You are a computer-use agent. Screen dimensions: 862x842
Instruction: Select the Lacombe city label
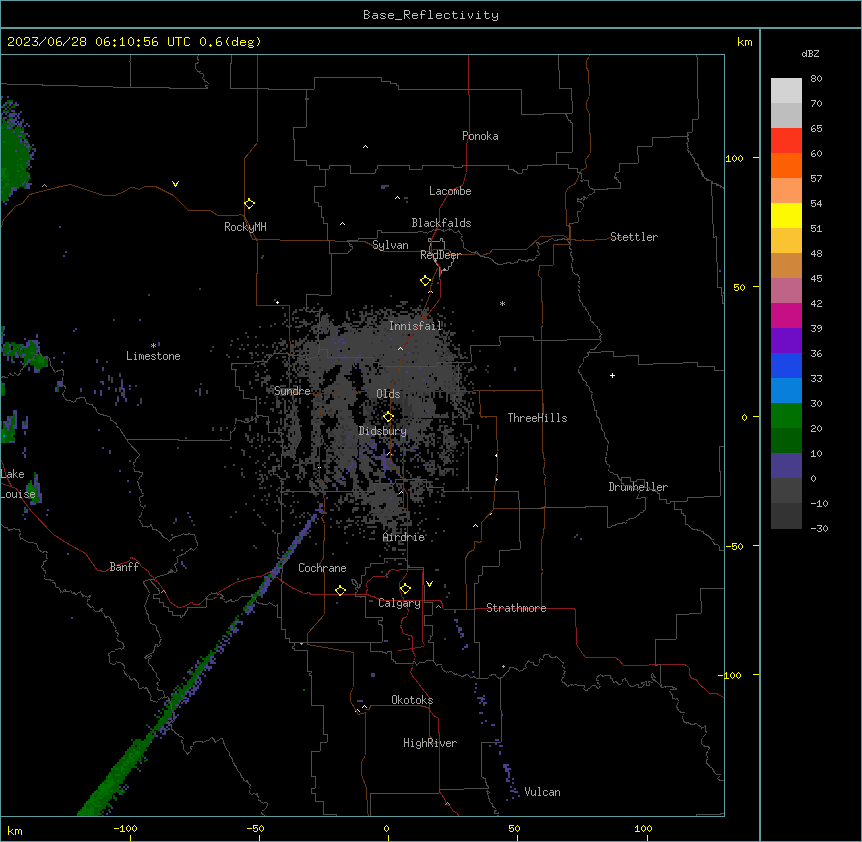450,191
